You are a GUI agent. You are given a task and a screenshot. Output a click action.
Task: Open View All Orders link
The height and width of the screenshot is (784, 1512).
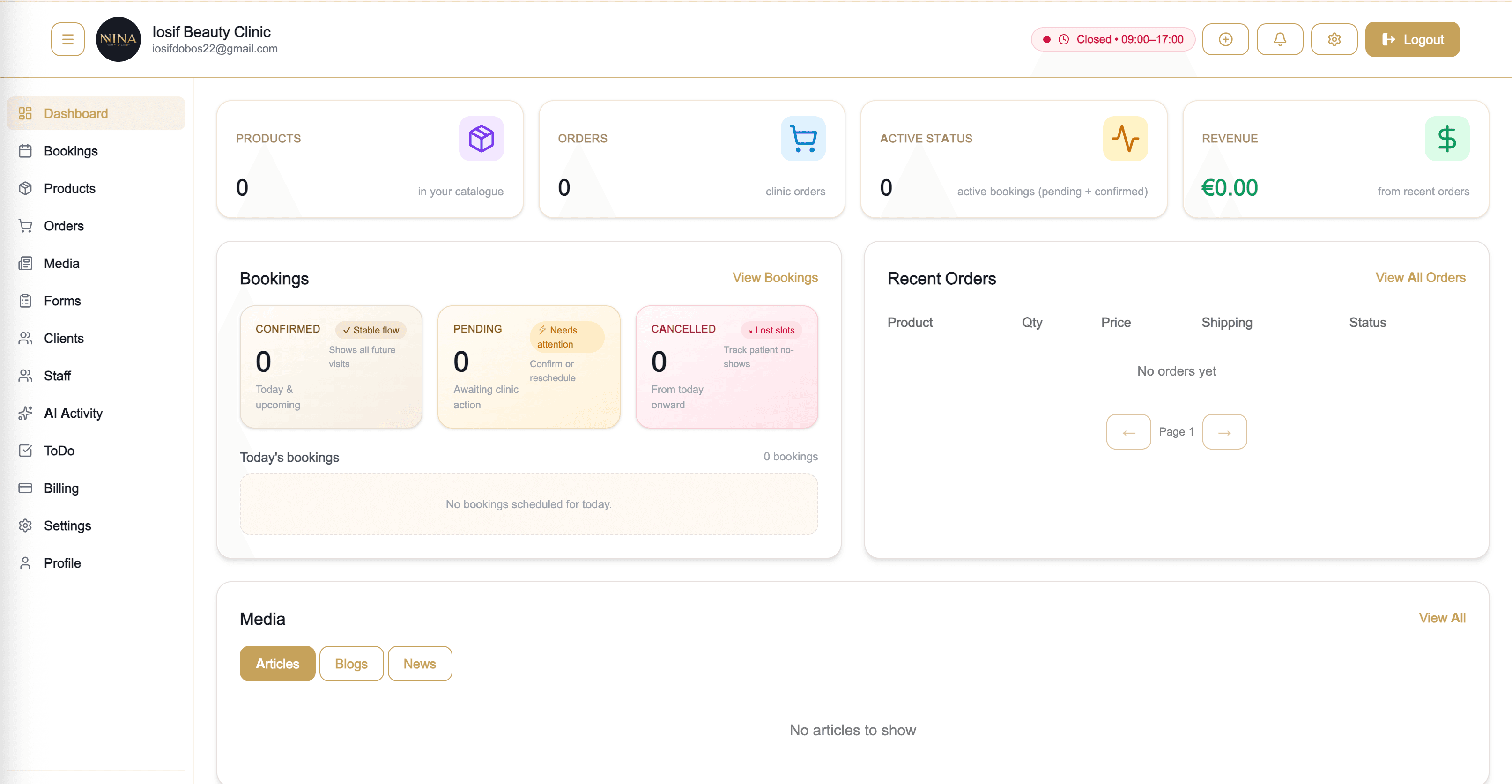[x=1420, y=278]
